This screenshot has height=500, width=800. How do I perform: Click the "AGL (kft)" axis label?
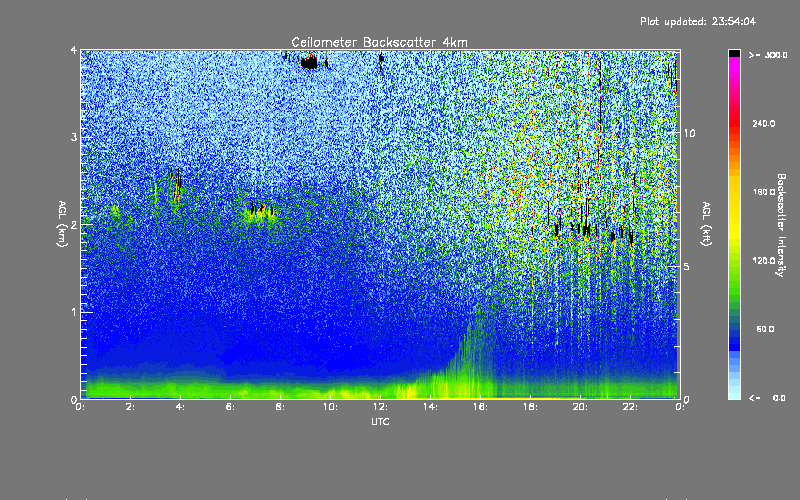(706, 224)
